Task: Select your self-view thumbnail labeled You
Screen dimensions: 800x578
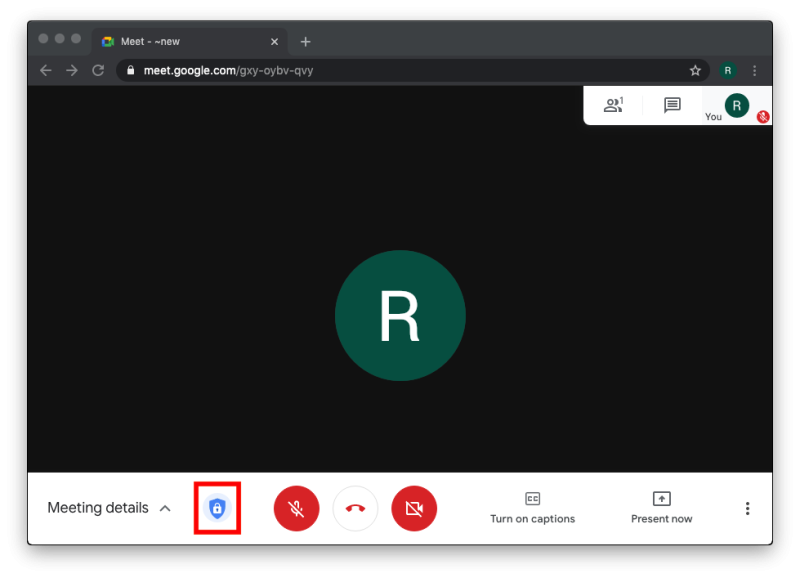Action: (736, 105)
